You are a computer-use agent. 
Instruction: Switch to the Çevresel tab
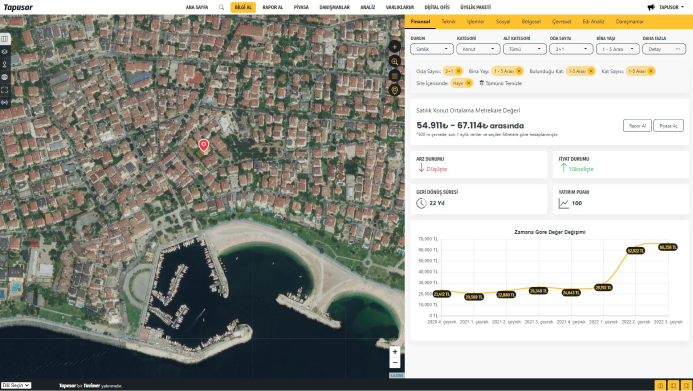561,22
